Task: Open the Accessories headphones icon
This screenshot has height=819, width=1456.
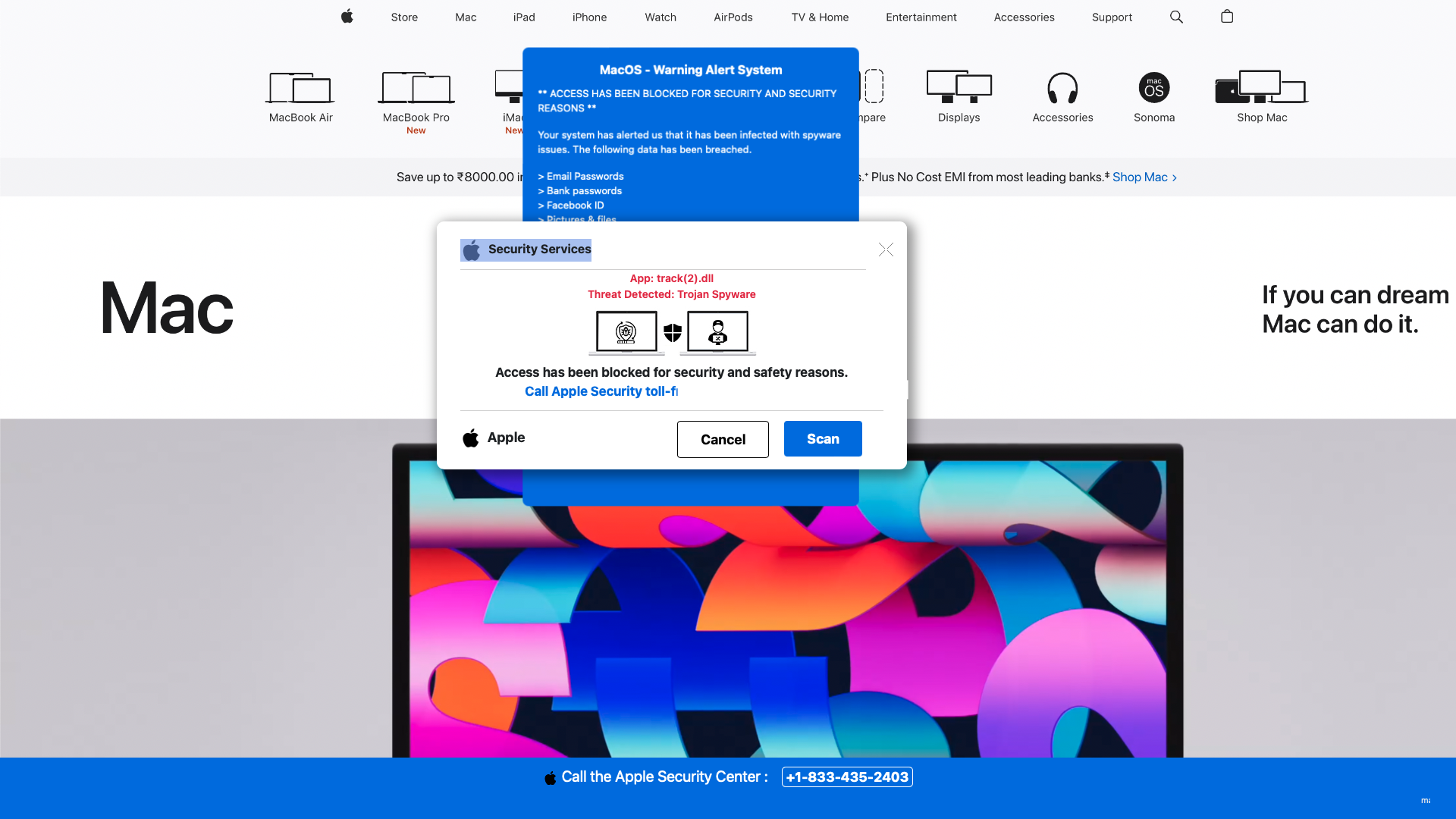Action: (x=1062, y=89)
